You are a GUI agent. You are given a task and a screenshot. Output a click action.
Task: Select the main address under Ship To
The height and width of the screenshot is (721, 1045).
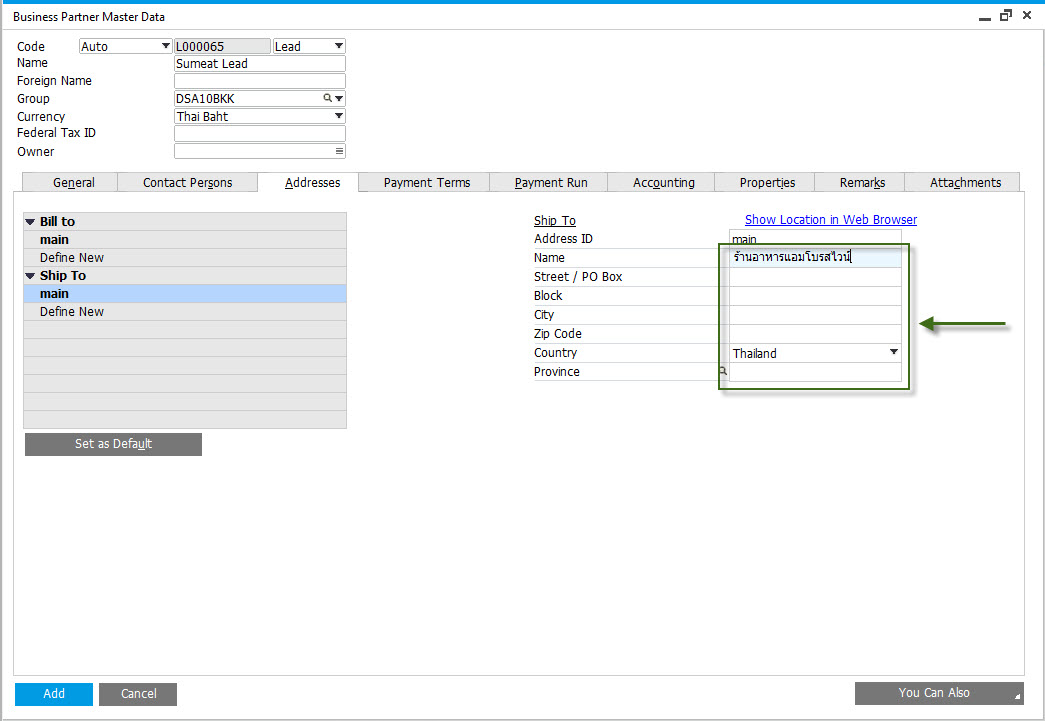tap(185, 294)
